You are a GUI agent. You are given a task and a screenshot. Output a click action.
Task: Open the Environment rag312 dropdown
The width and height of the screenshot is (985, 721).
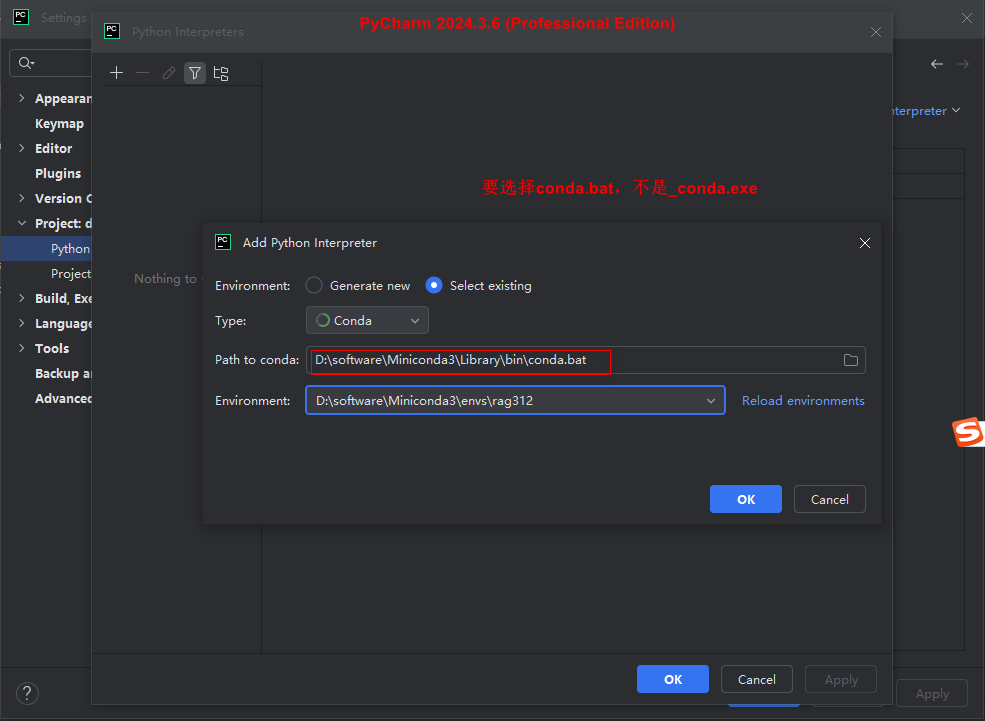coord(515,401)
